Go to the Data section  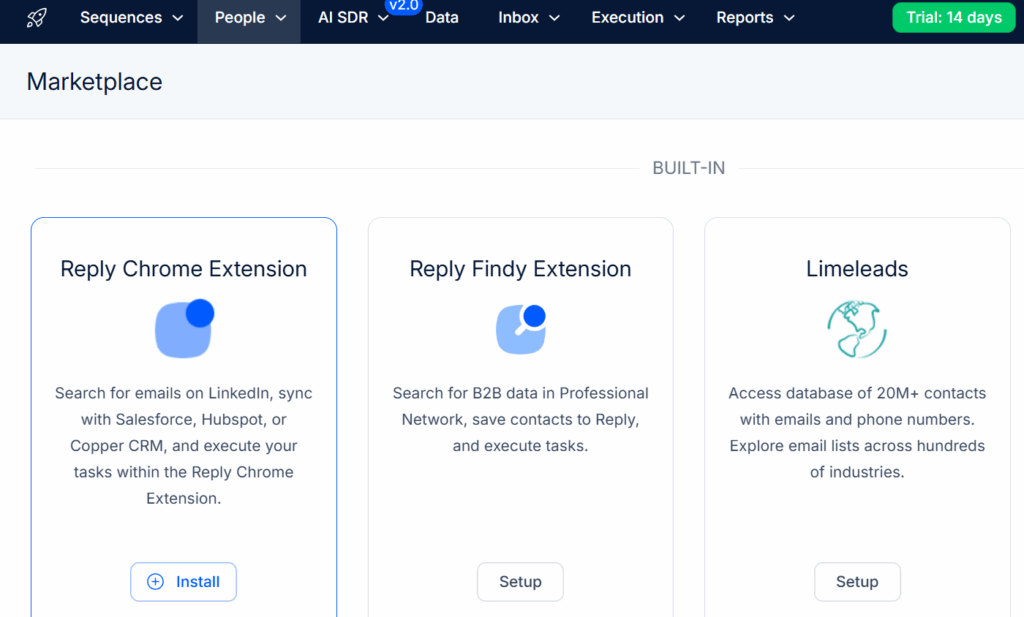tap(442, 18)
